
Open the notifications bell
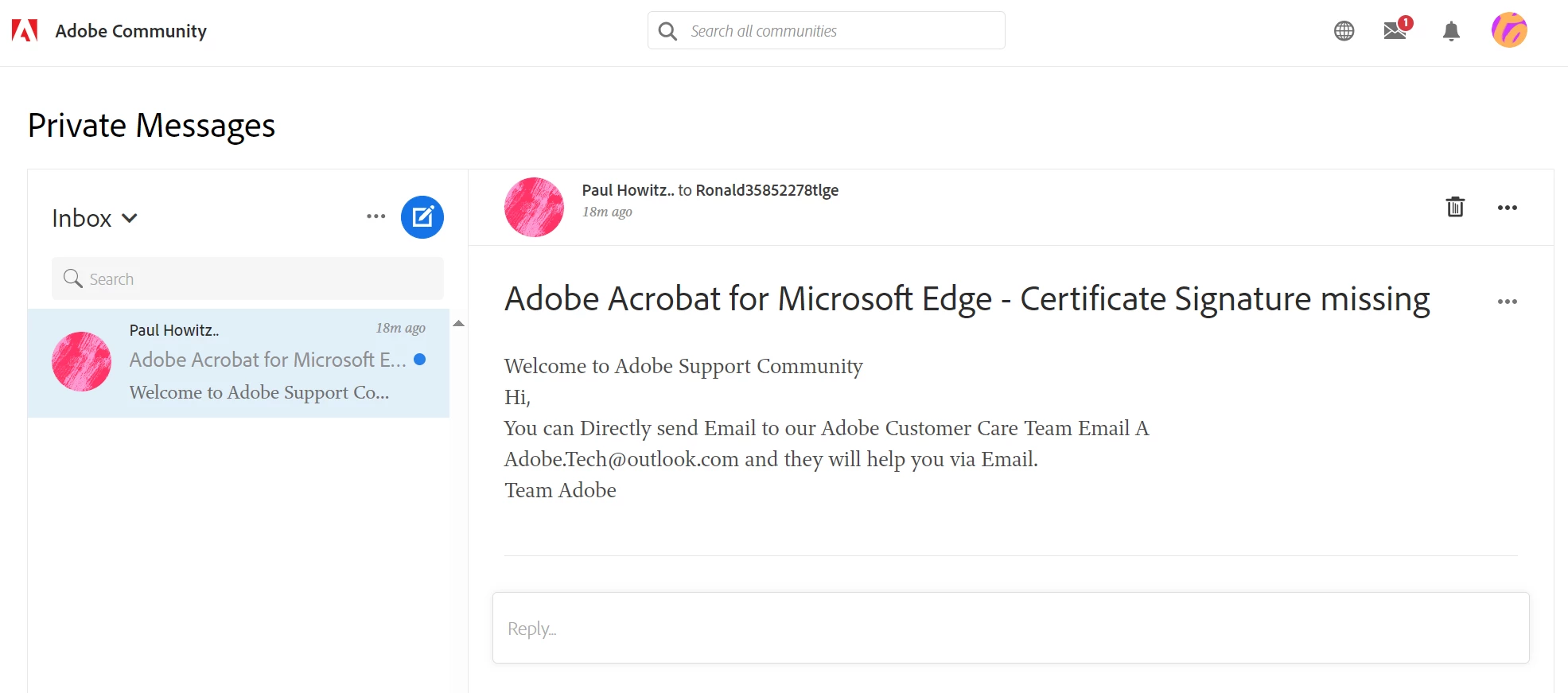(1451, 31)
